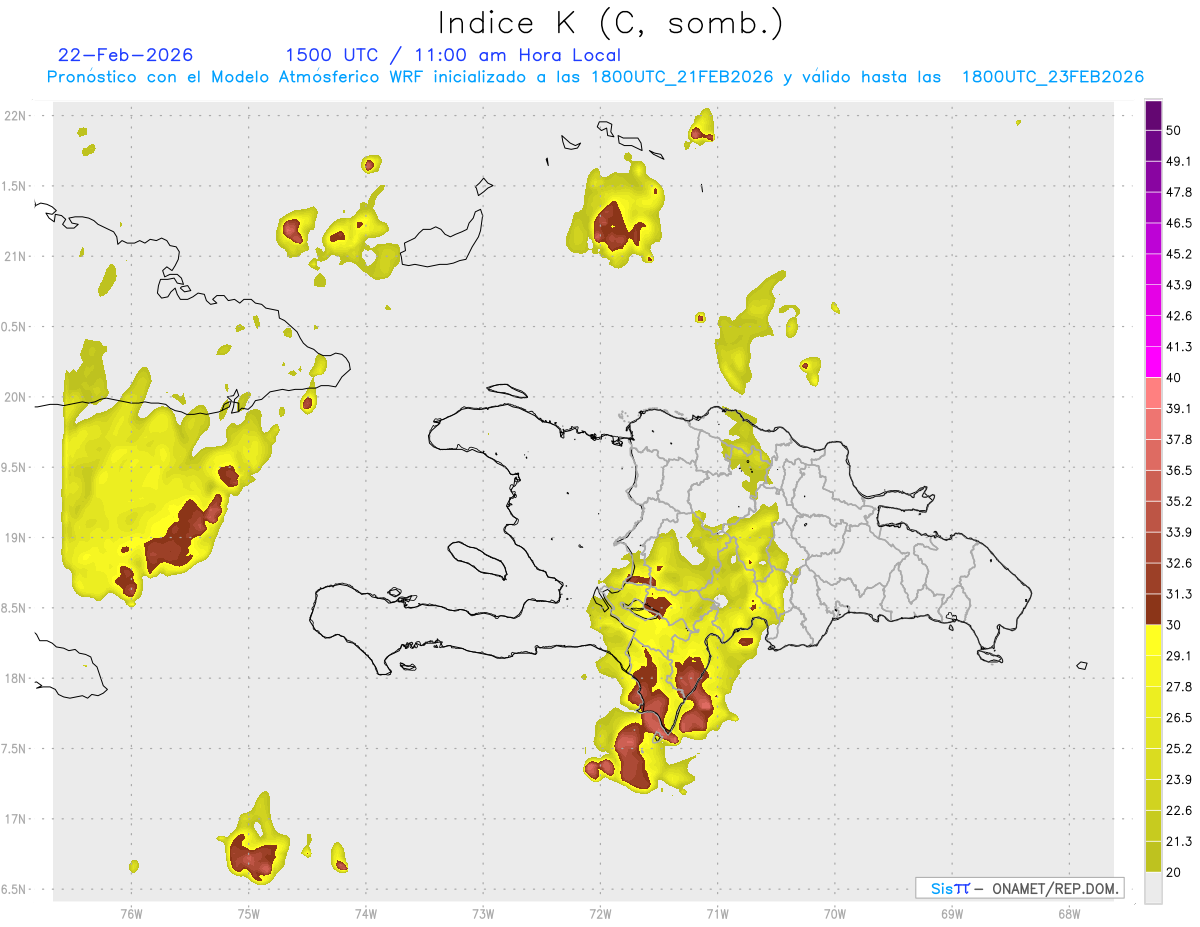
Task: Click the color scale value 37.8
Action: tap(1179, 440)
